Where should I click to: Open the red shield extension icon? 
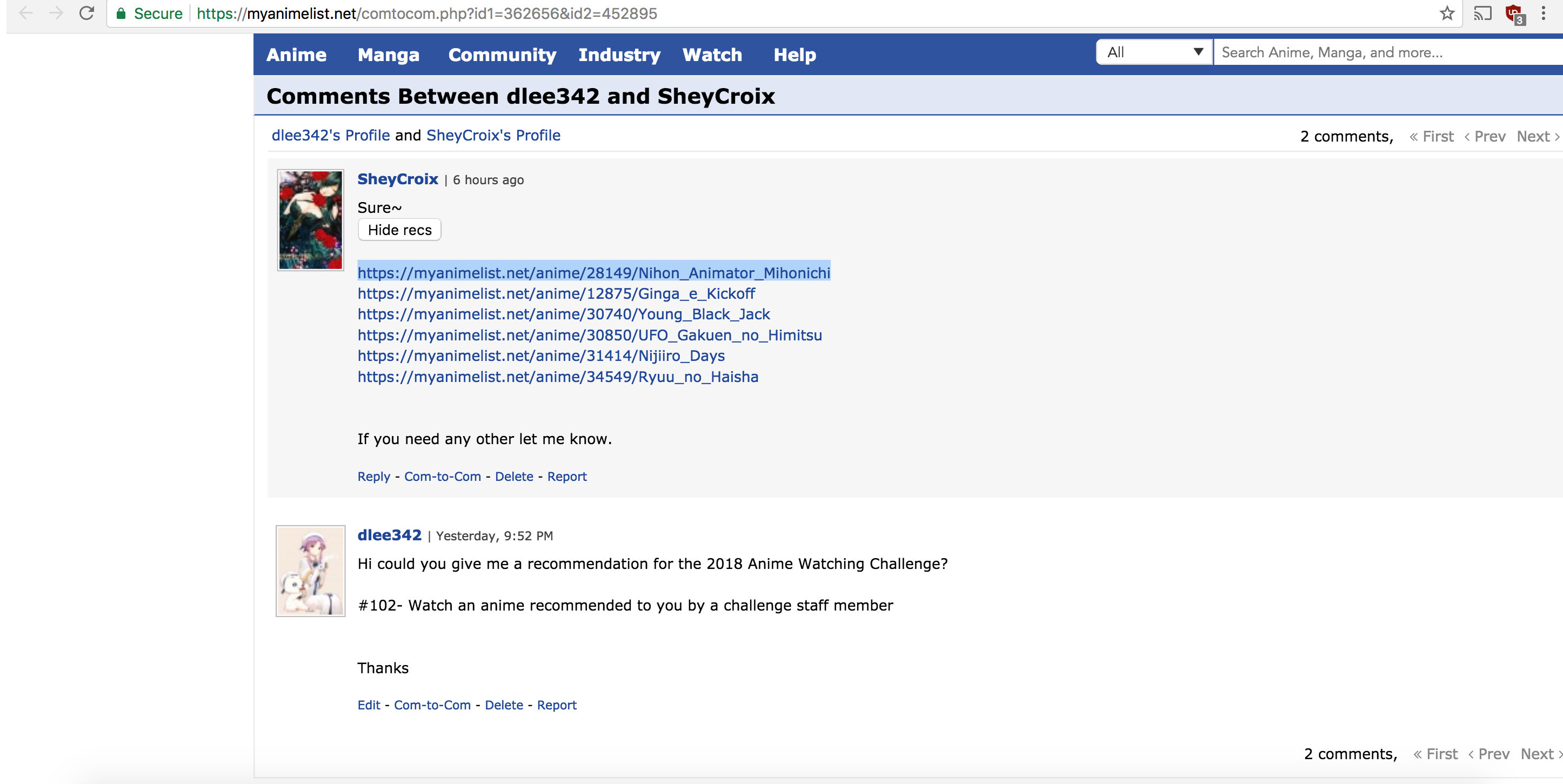click(1514, 14)
